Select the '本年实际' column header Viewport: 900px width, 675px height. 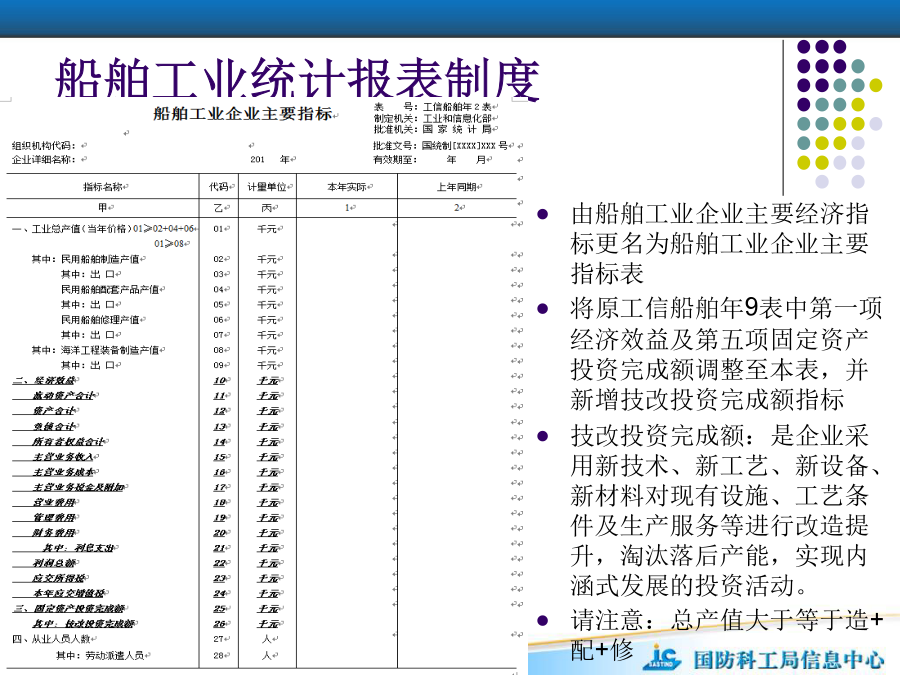tap(347, 187)
